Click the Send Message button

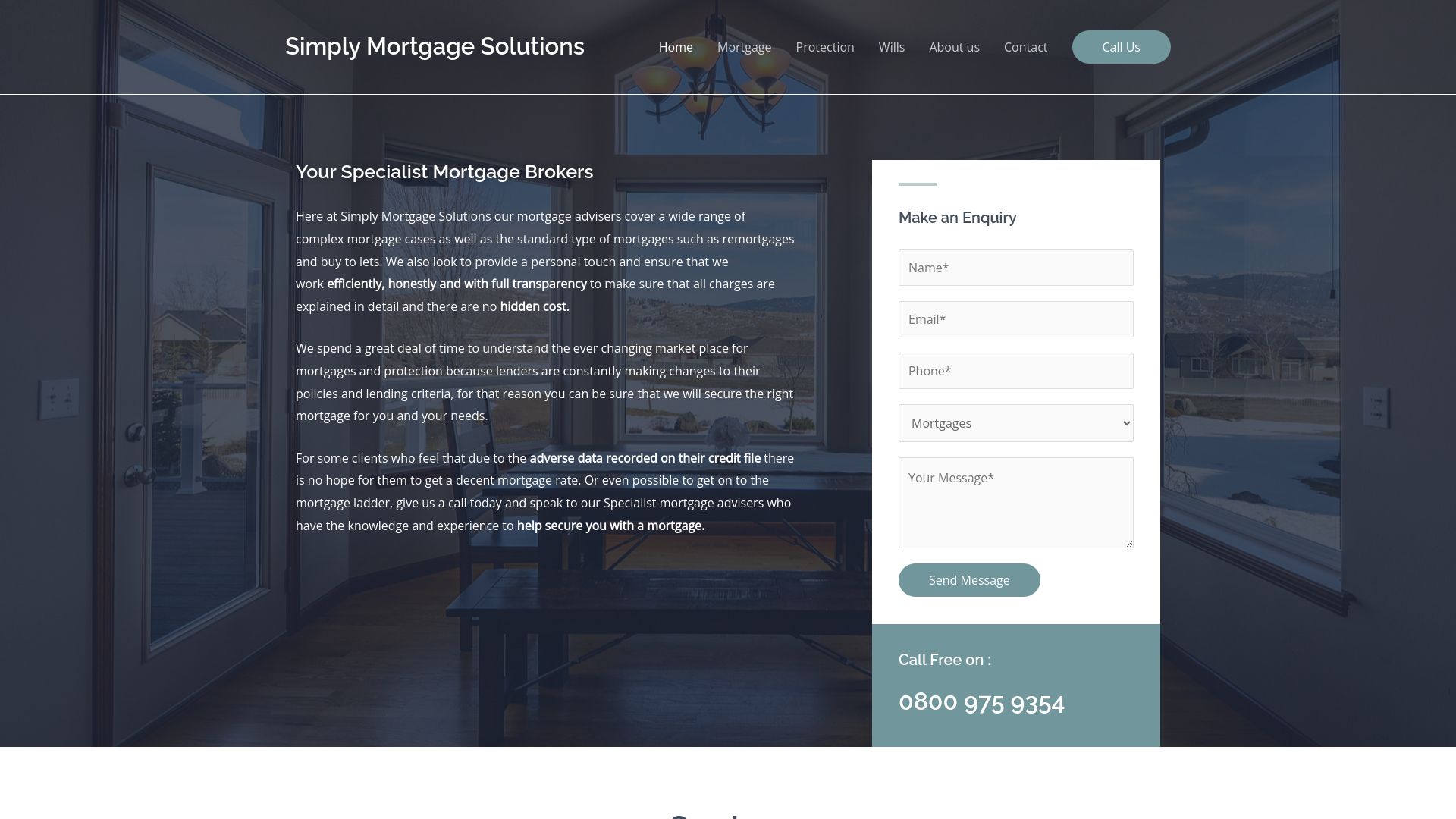(969, 579)
